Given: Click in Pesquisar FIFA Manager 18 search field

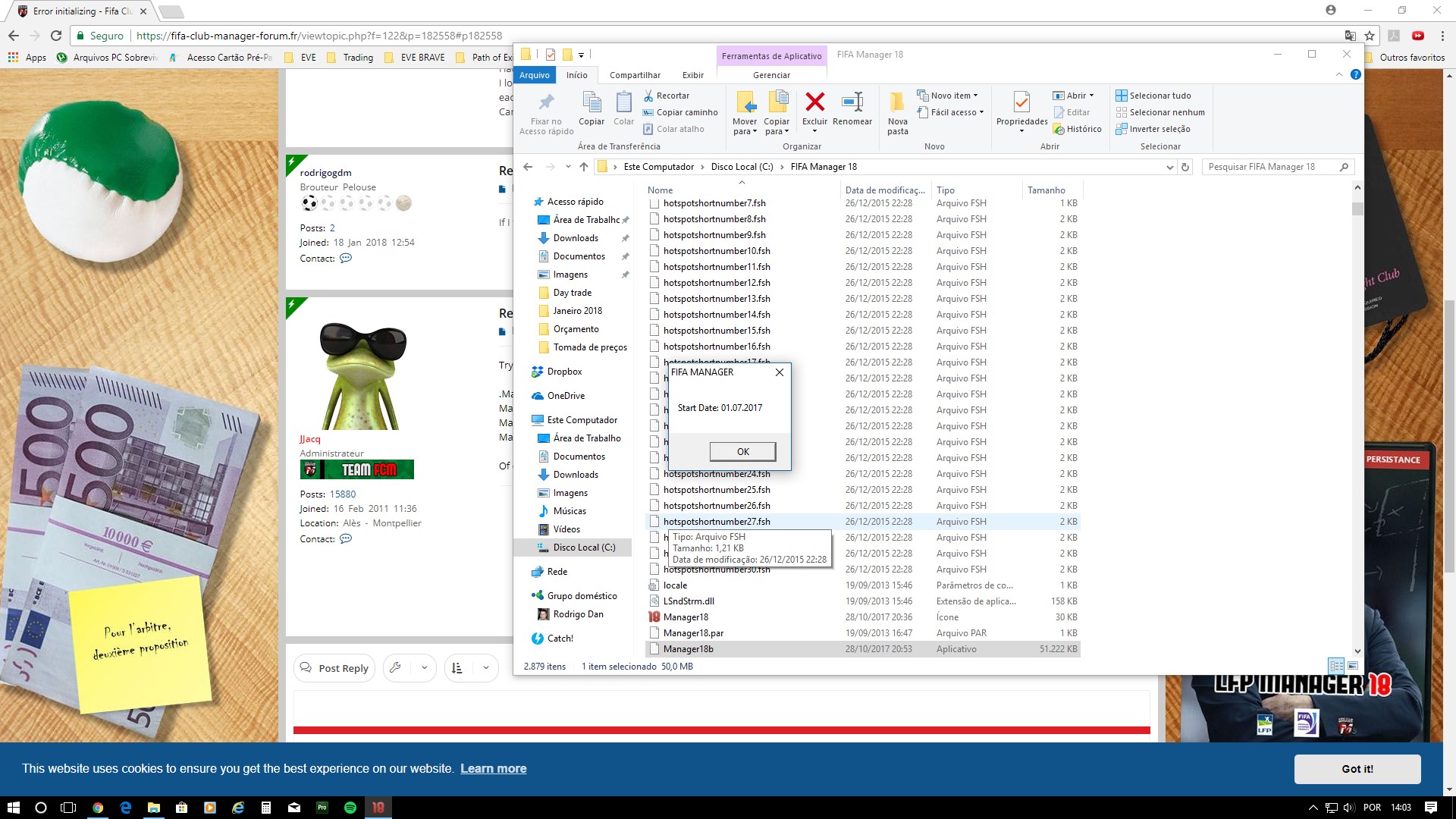Looking at the screenshot, I should pyautogui.click(x=1271, y=167).
